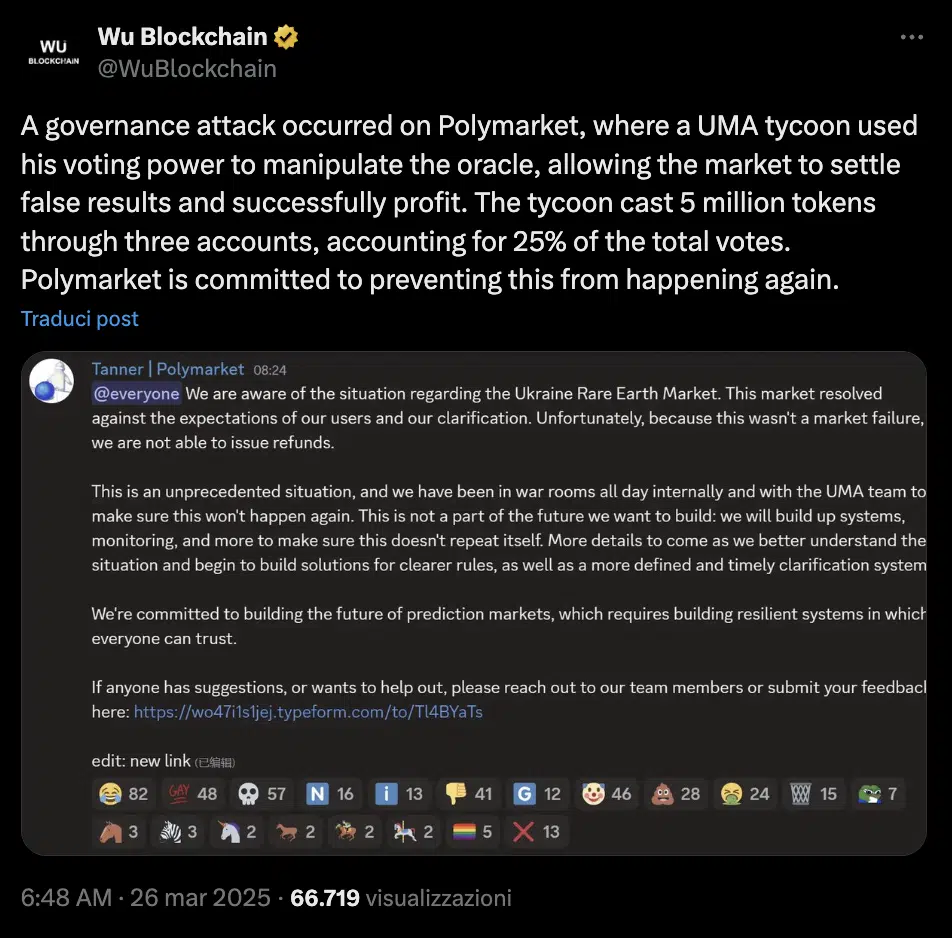The width and height of the screenshot is (952, 938).
Task: Select the clown face reaction
Action: (x=607, y=794)
